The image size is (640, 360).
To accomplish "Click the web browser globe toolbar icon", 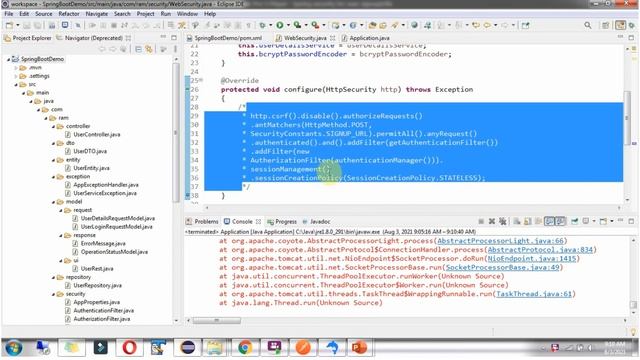I will pos(414,25).
